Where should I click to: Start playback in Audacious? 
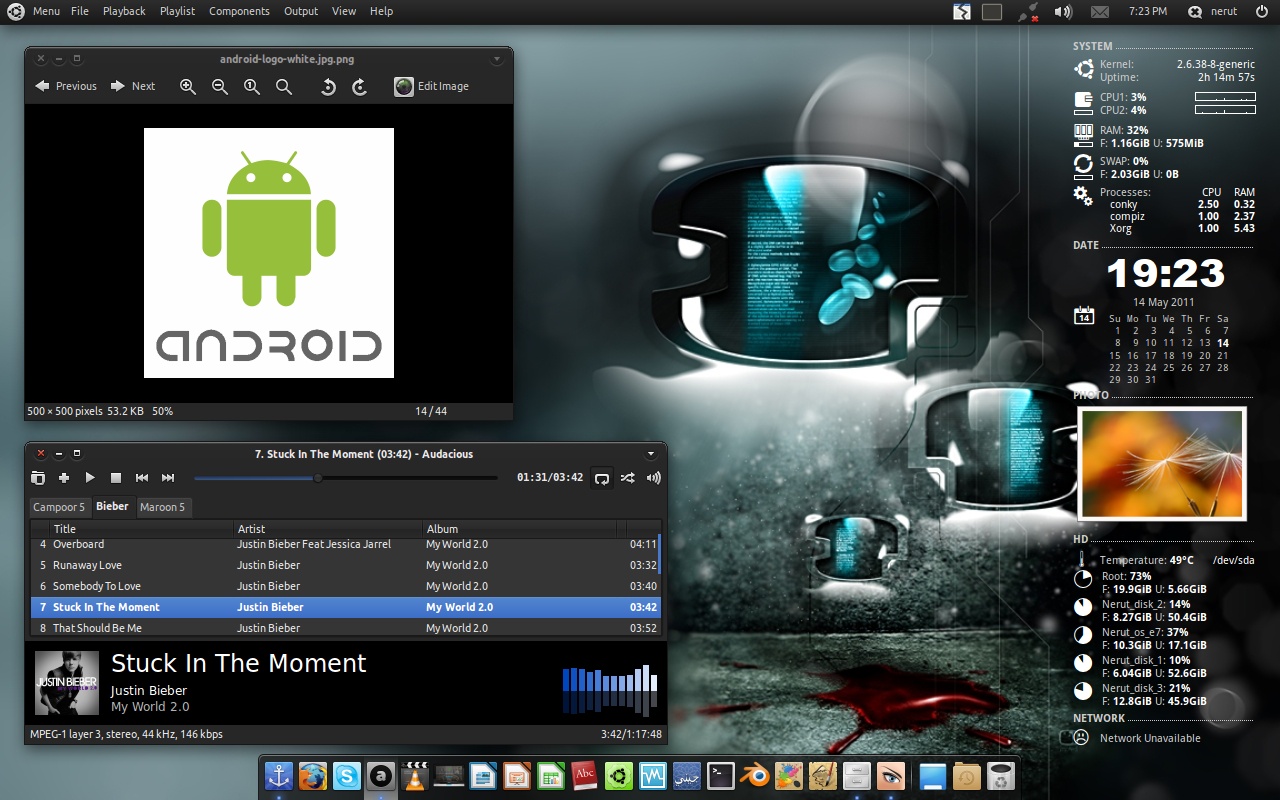pos(90,478)
